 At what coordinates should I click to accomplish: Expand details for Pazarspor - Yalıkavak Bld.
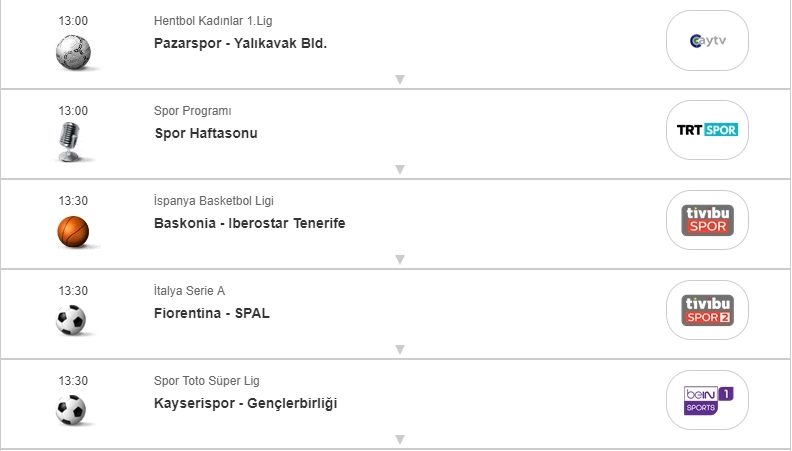click(399, 79)
